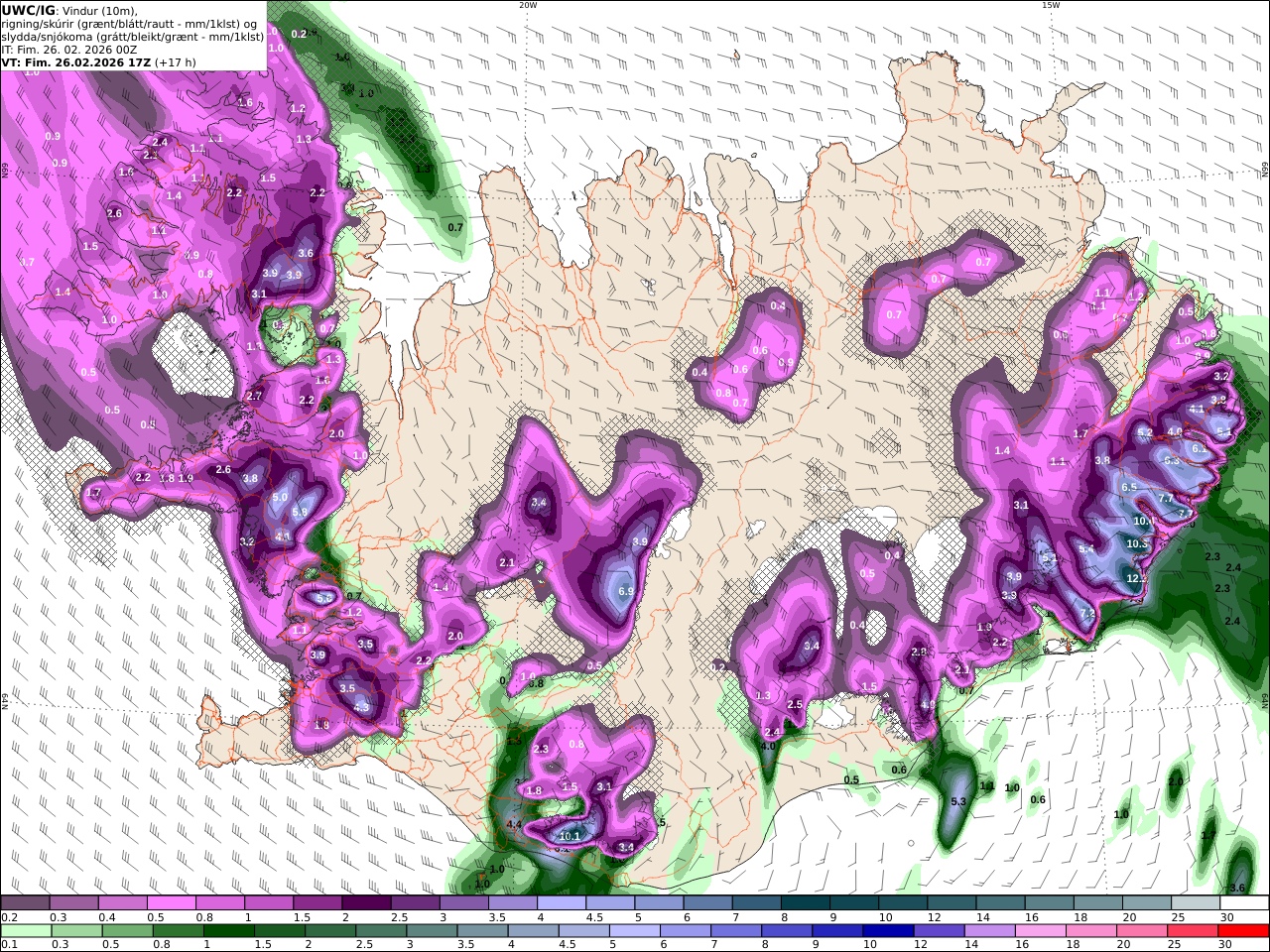Screen dimensions: 1270x952
Task: Click the '6.3' value in the Eastfjords
Action: point(1172,460)
